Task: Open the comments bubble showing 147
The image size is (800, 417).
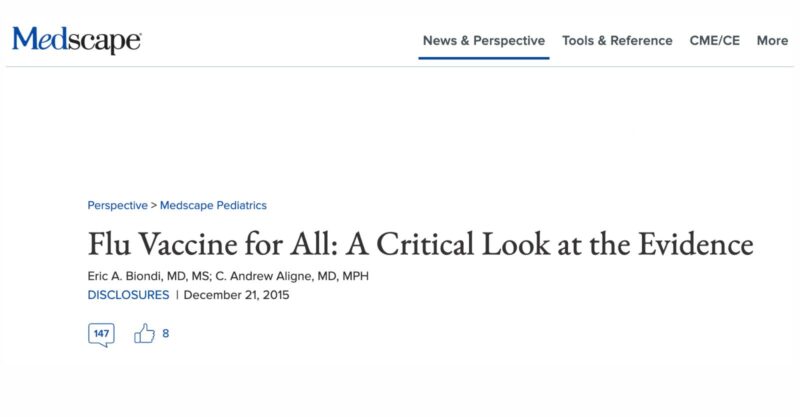Action: 101,334
